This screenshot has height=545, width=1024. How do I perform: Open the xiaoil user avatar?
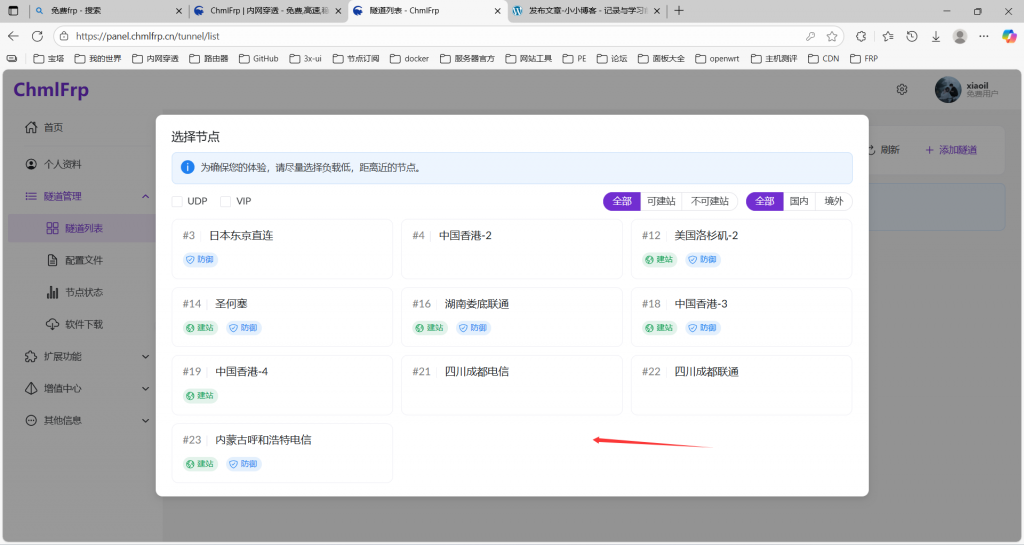(x=947, y=90)
